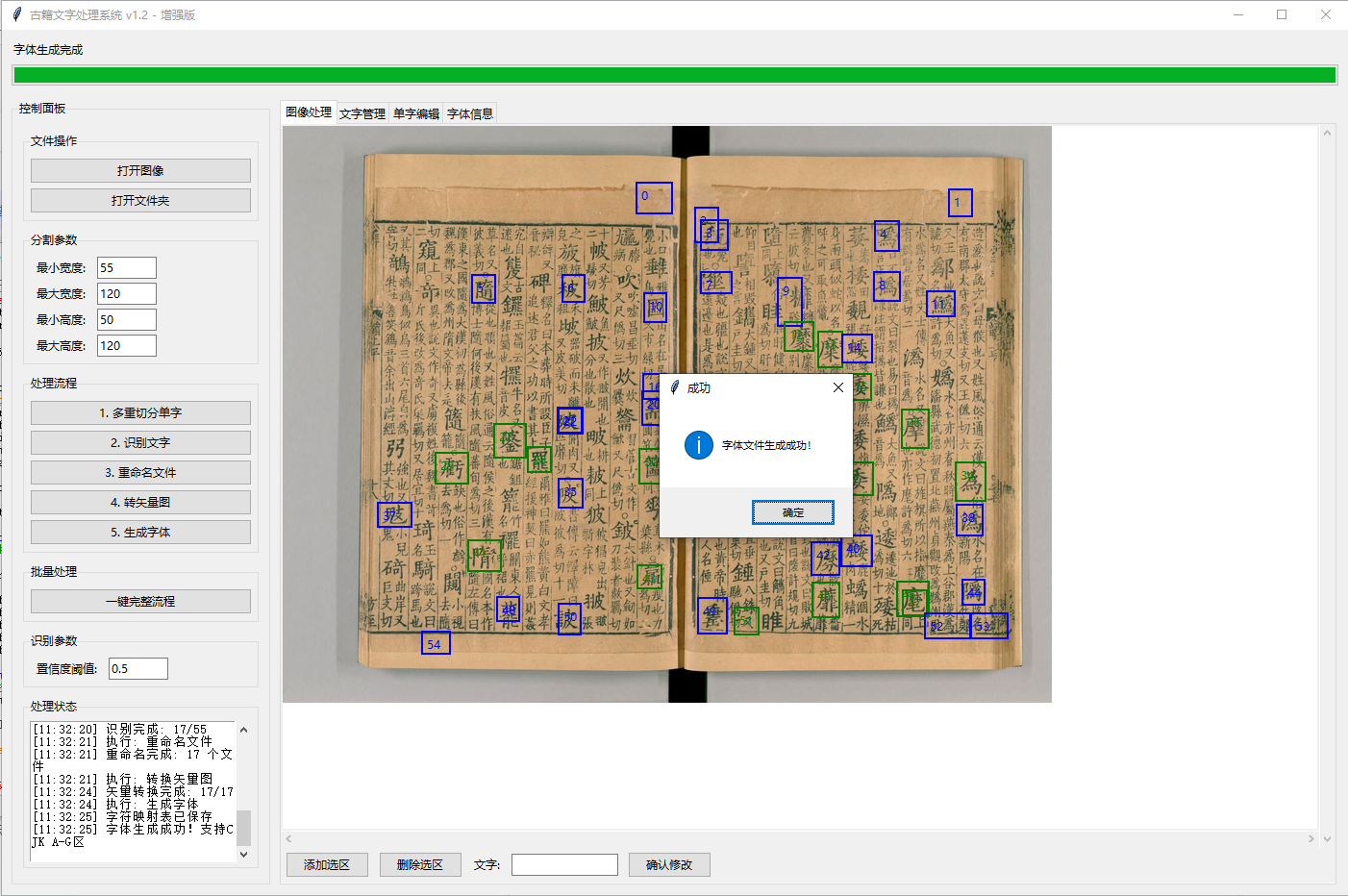Select blue selection box labeled 0
This screenshot has height=896, width=1348.
pyautogui.click(x=654, y=198)
